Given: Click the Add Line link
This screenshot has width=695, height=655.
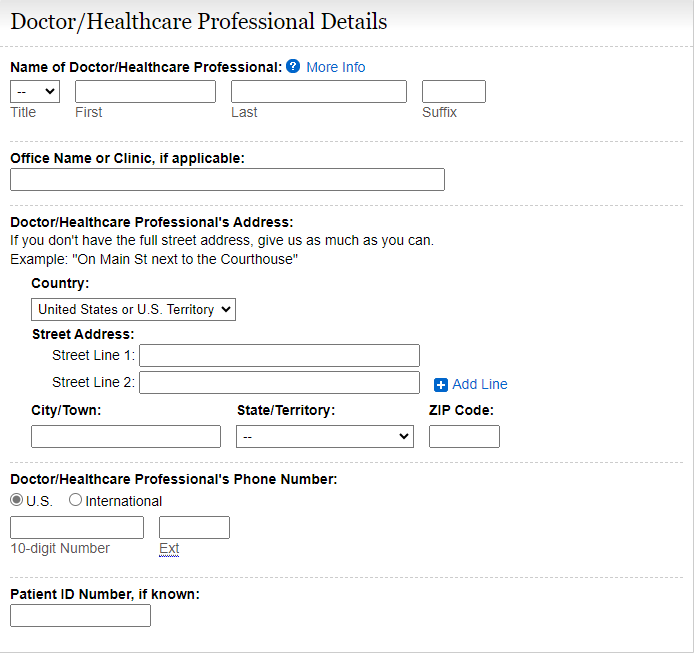Looking at the screenshot, I should tap(480, 384).
